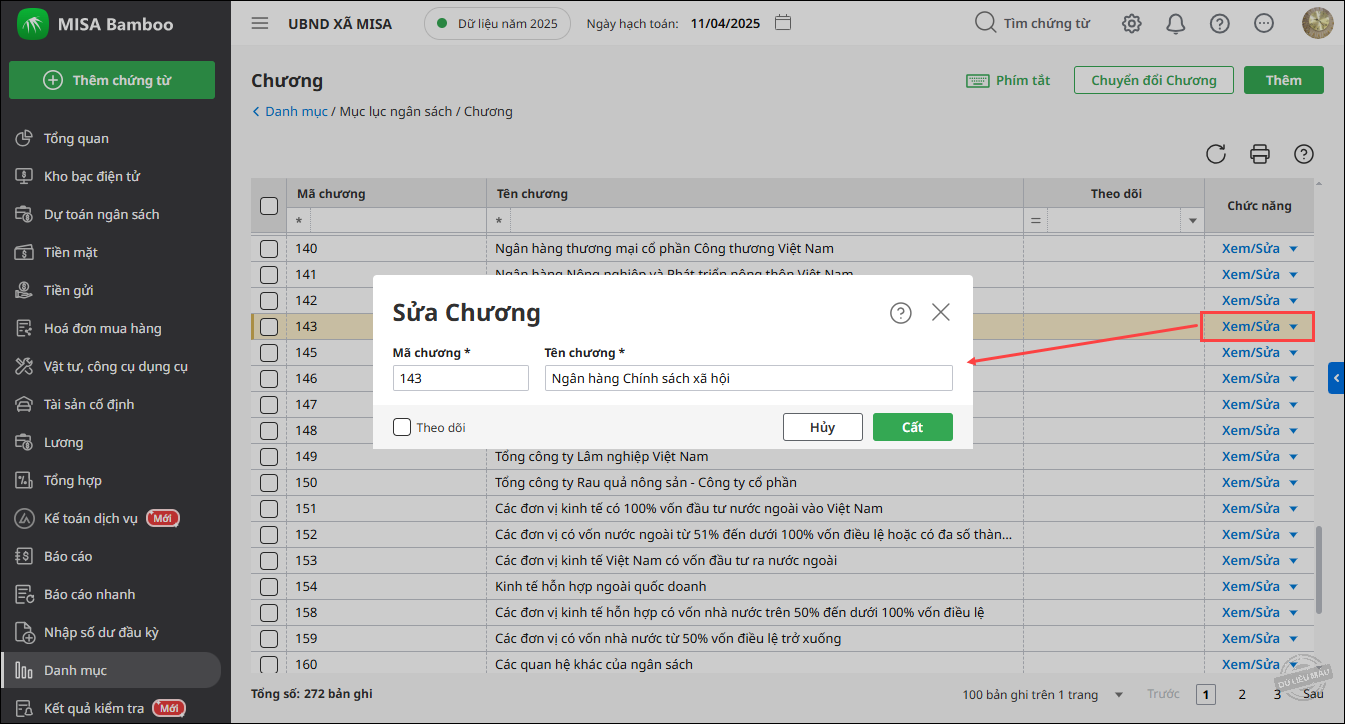The width and height of the screenshot is (1345, 724).
Task: Open the settings gear icon
Action: 1132,23
